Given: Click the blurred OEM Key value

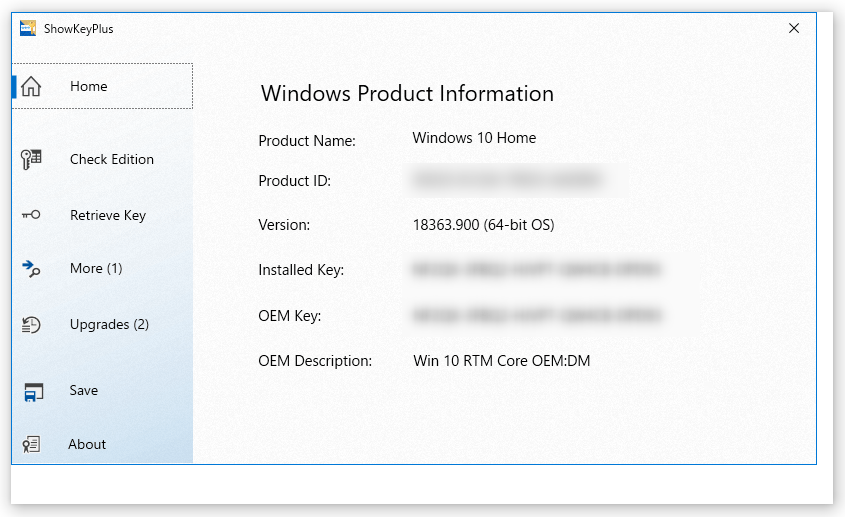Looking at the screenshot, I should [x=536, y=315].
